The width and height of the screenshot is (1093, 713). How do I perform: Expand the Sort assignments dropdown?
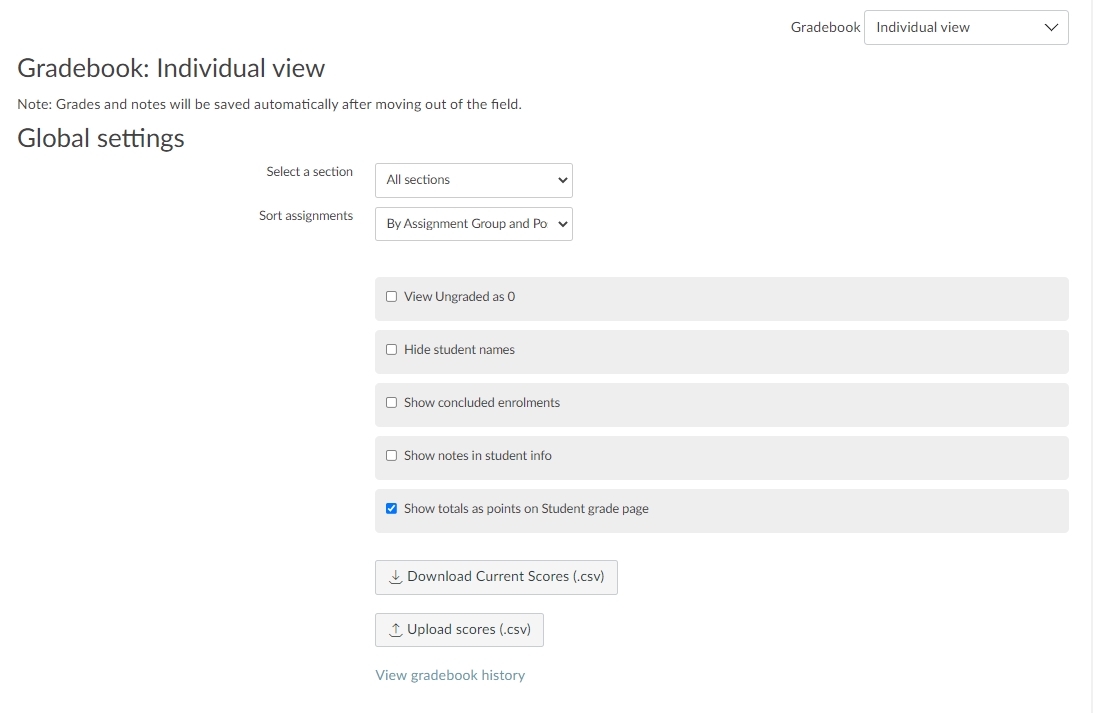coord(473,224)
